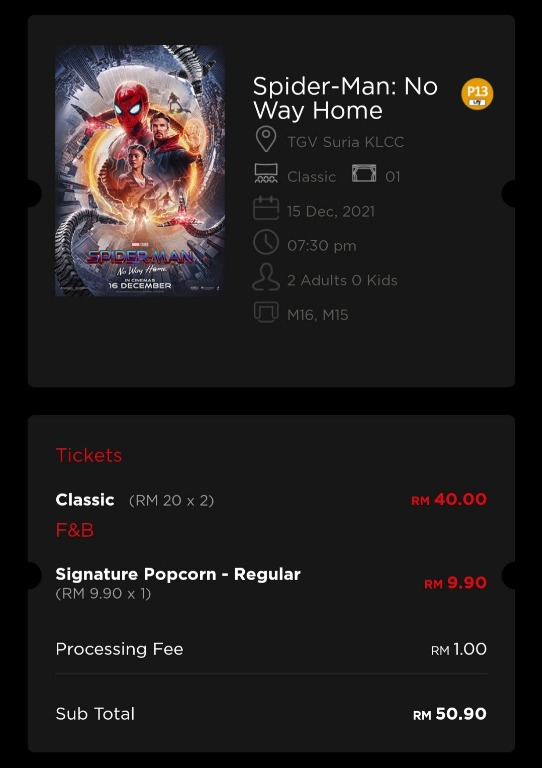Viewport: 542px width, 768px height.
Task: Tap the clock showtime icon
Action: 266,242
